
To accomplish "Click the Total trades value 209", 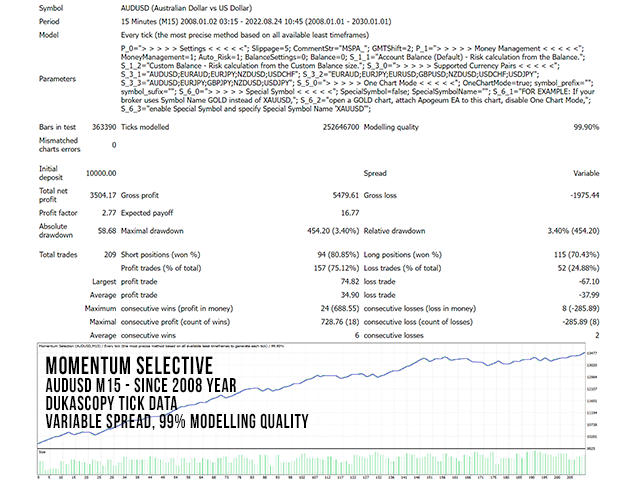I will (x=110, y=255).
